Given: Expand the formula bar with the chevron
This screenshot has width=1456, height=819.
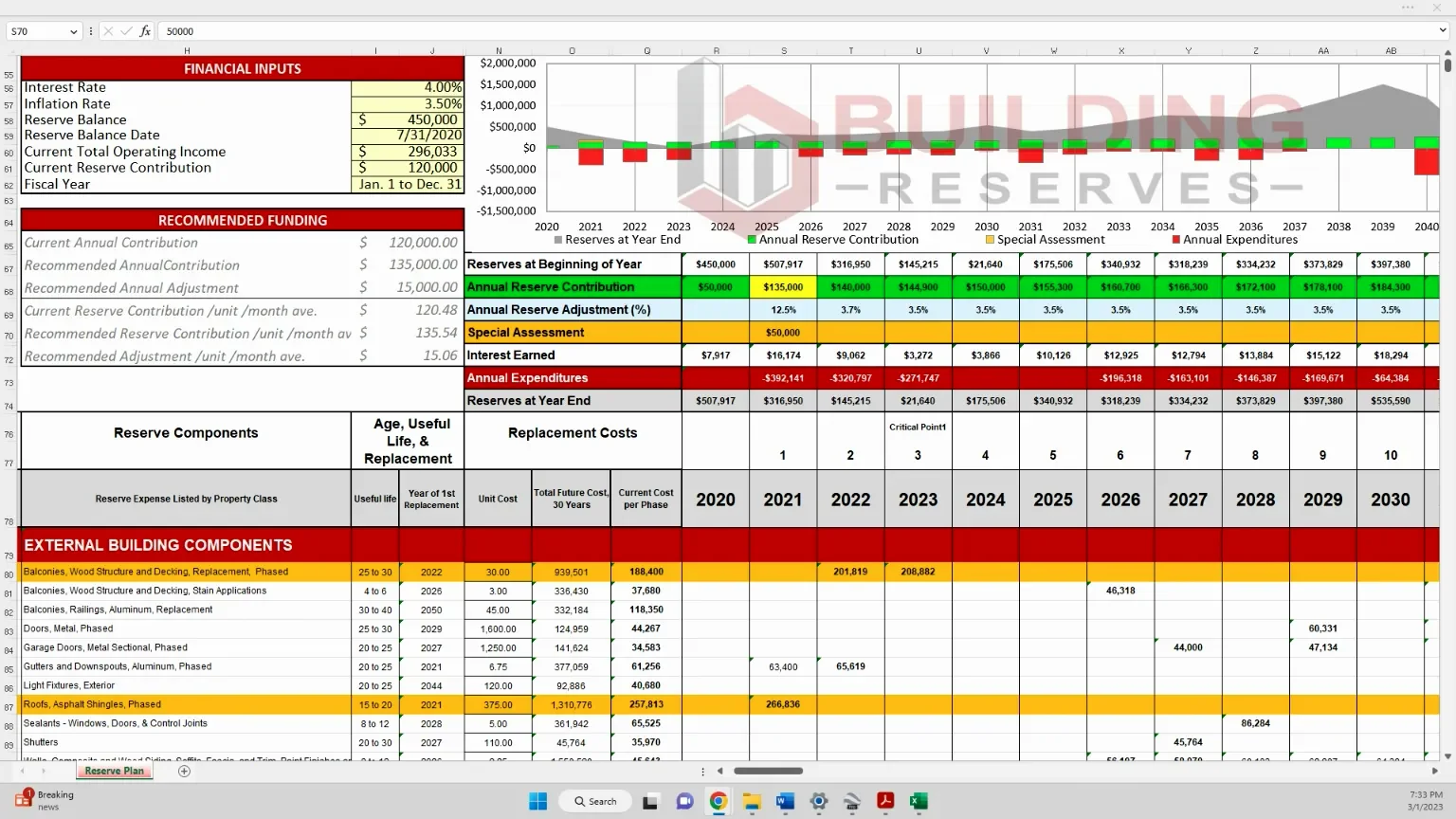Looking at the screenshot, I should pos(1443,31).
